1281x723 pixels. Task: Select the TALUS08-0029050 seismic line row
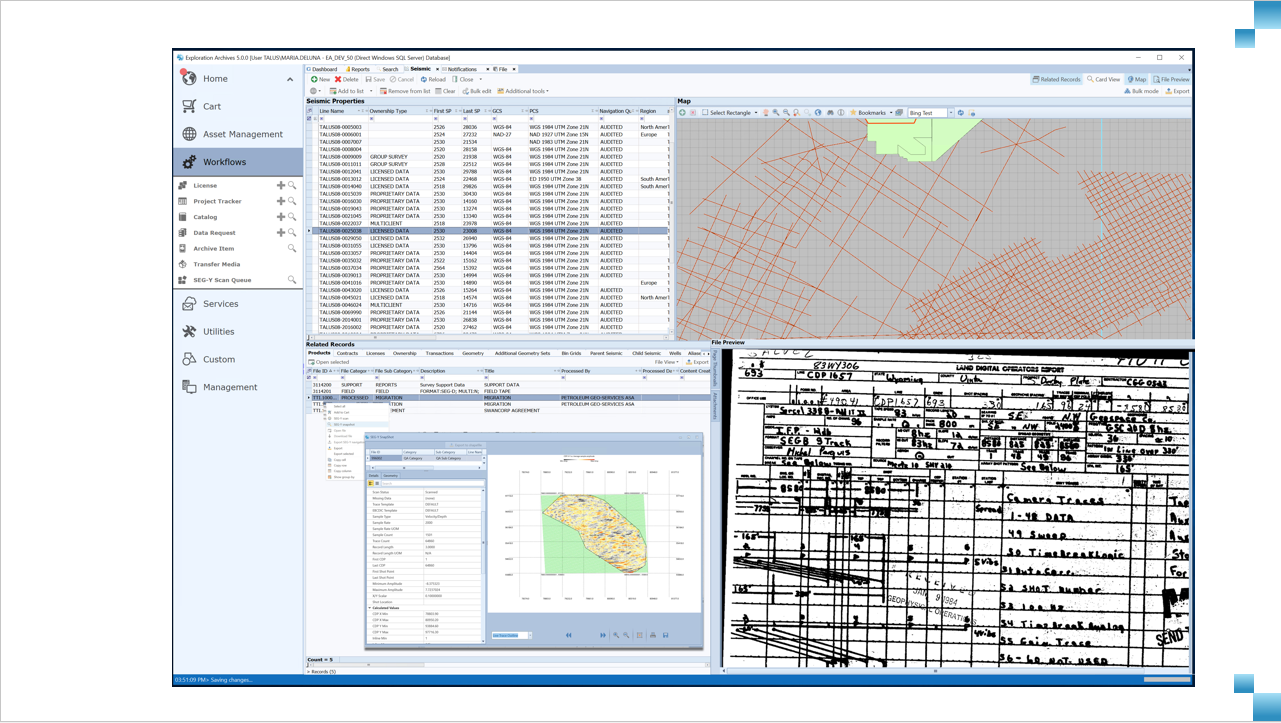[x=340, y=239]
